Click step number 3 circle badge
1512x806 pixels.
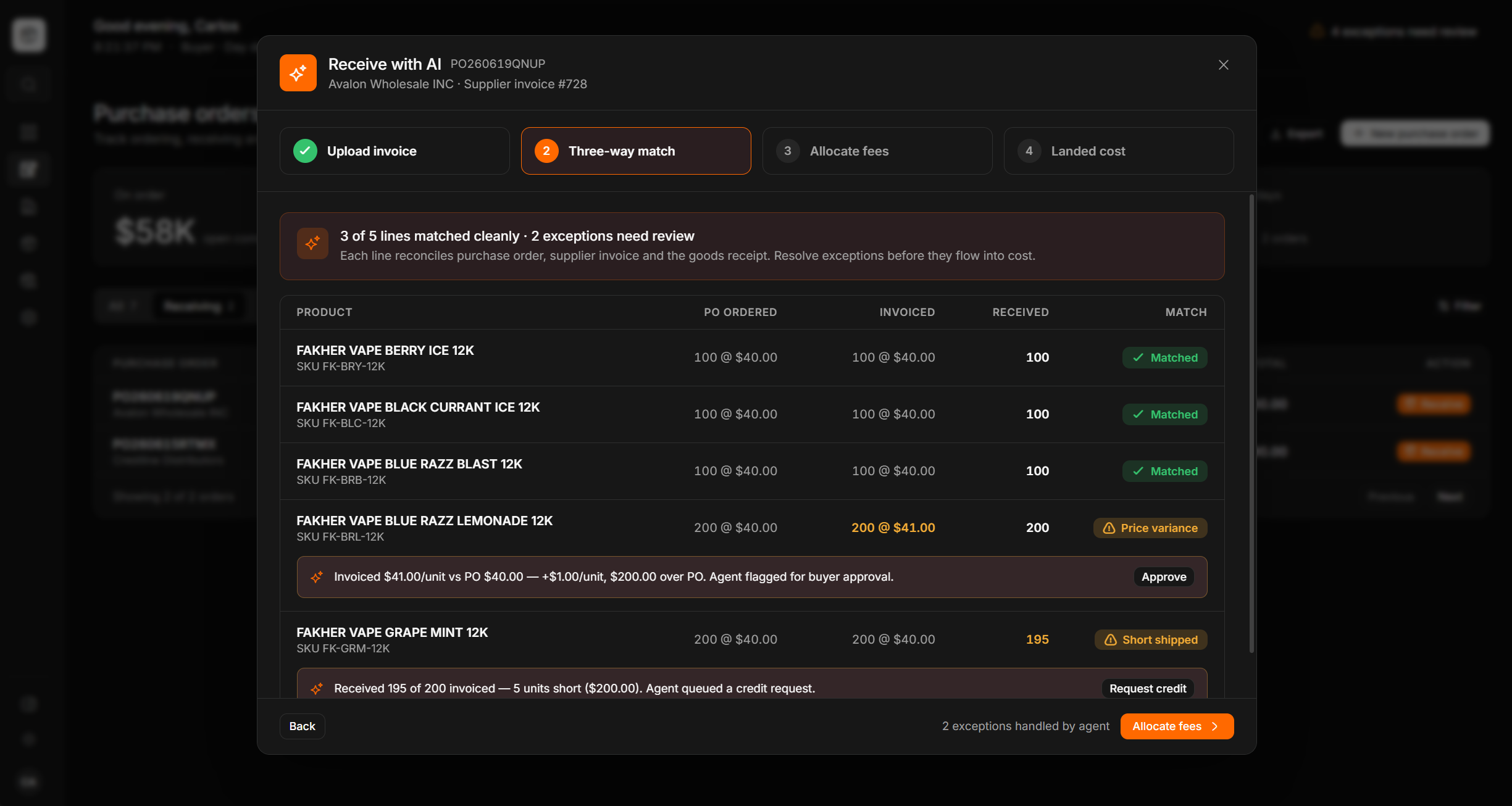coord(788,151)
